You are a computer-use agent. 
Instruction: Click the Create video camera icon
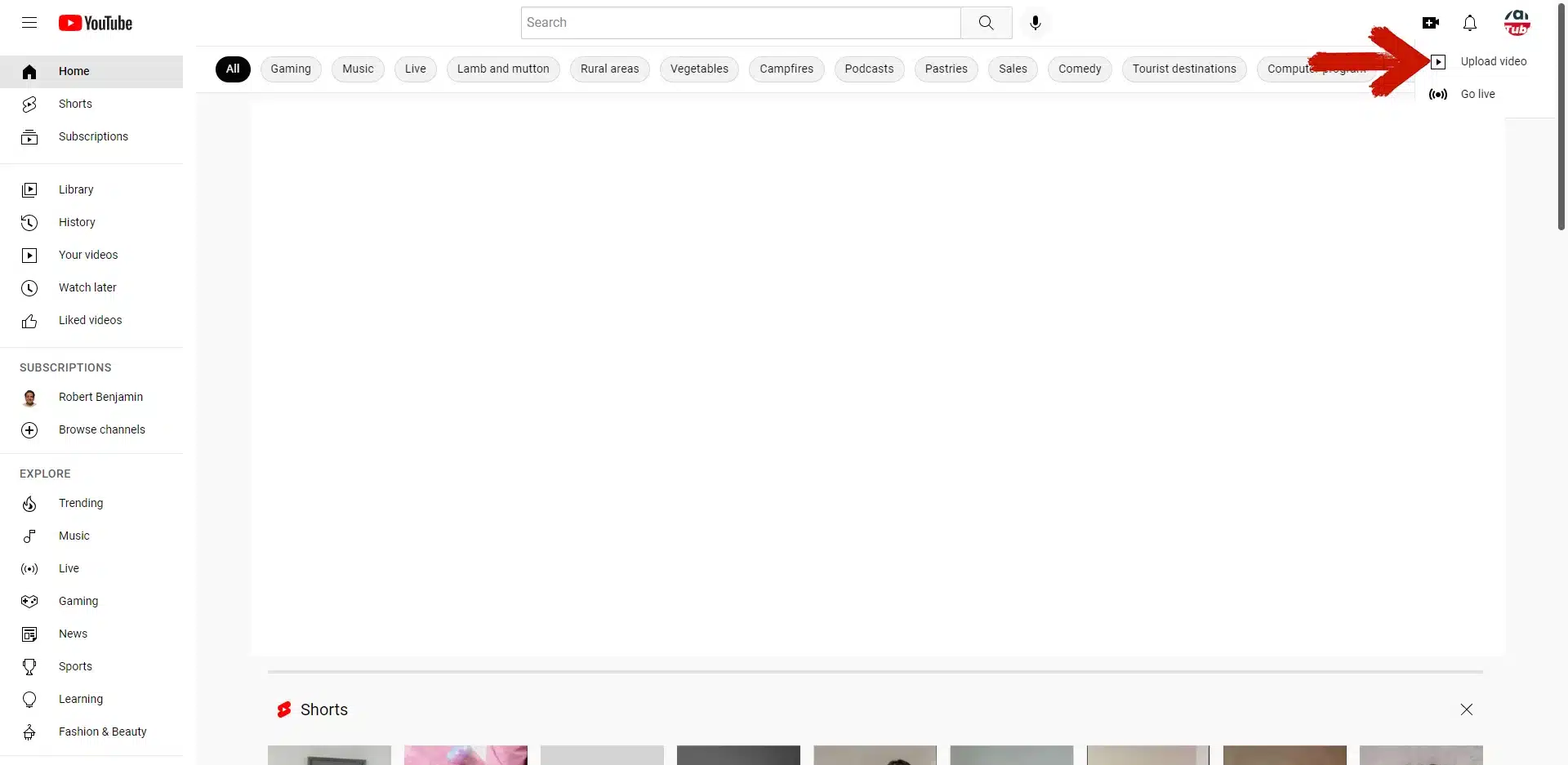[1430, 23]
